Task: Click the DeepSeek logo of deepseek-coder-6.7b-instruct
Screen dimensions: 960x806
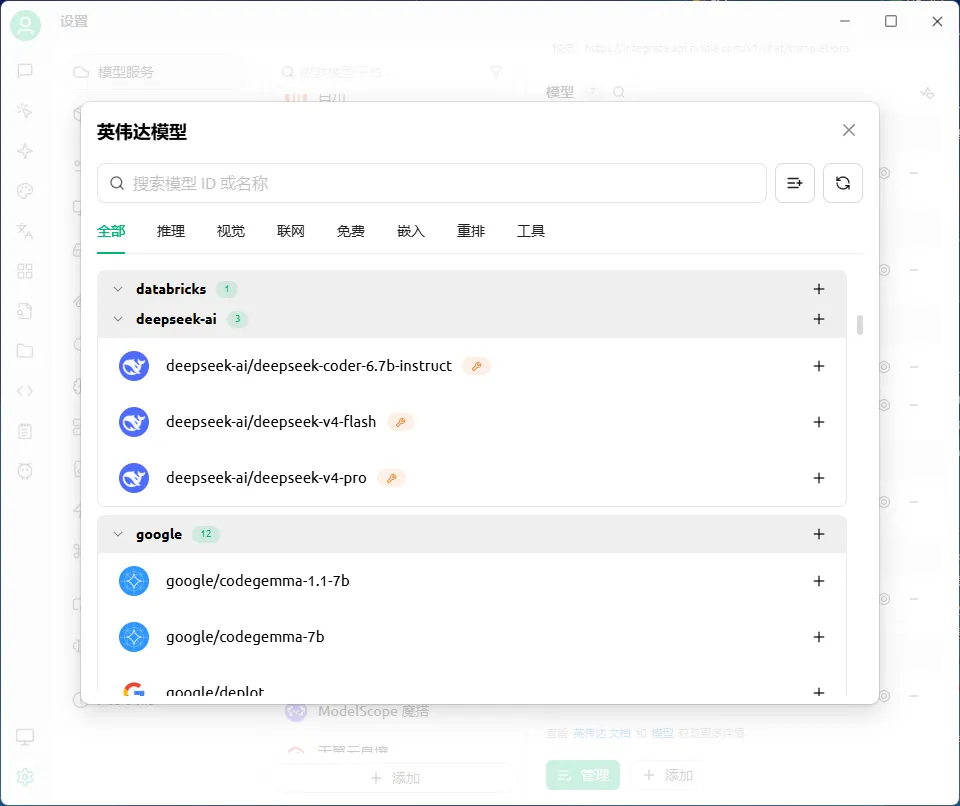Action: (134, 366)
